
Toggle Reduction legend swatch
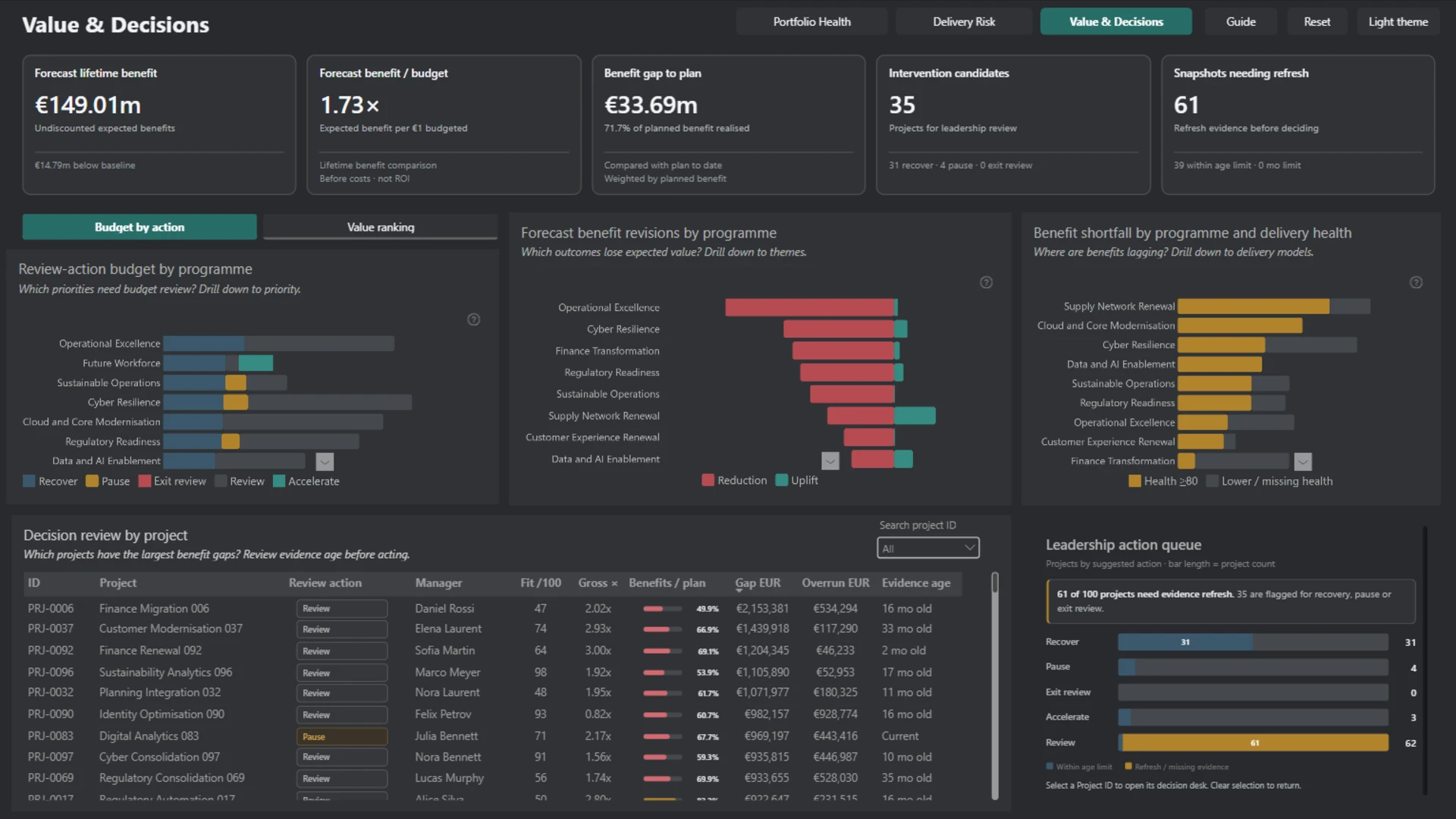click(x=708, y=480)
